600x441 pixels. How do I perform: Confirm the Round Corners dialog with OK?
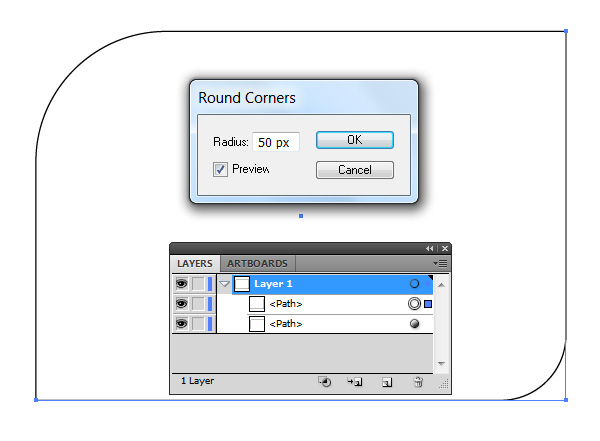click(355, 140)
